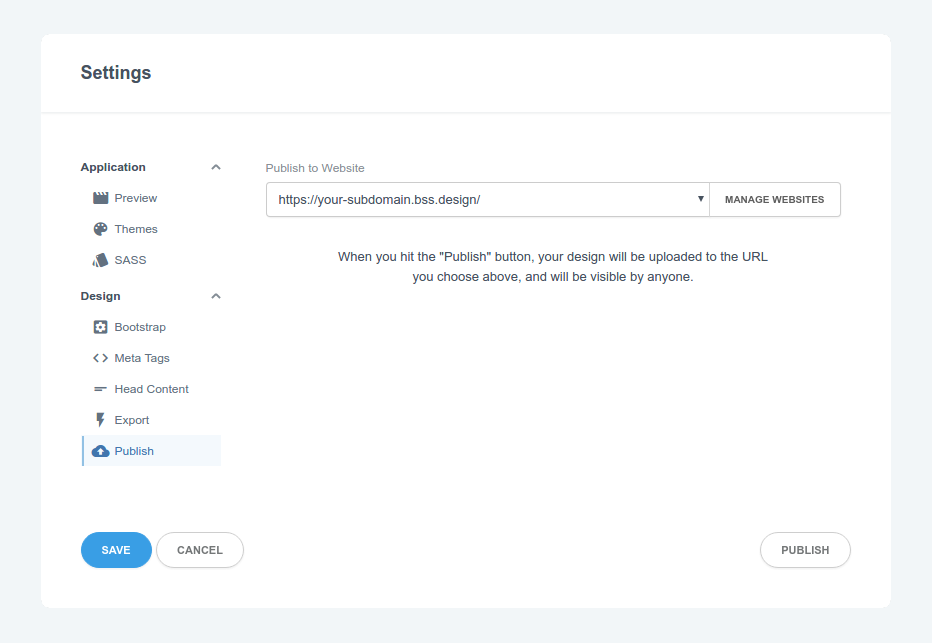This screenshot has height=643, width=932.
Task: Click the arrow of the website dropdown
Action: [701, 199]
